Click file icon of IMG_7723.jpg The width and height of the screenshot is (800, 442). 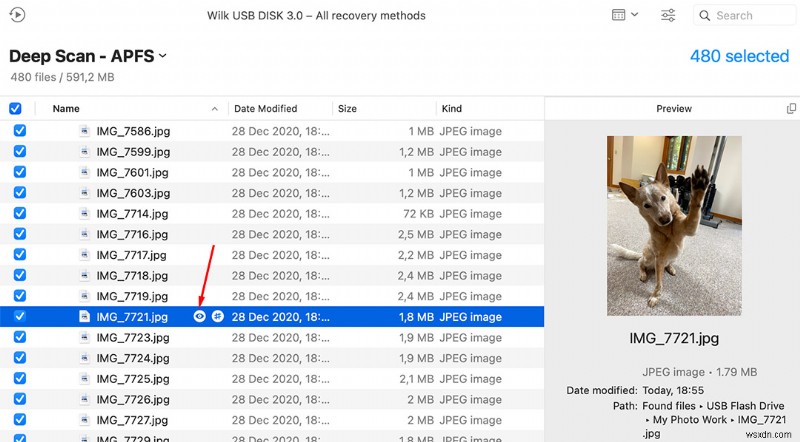[85, 337]
